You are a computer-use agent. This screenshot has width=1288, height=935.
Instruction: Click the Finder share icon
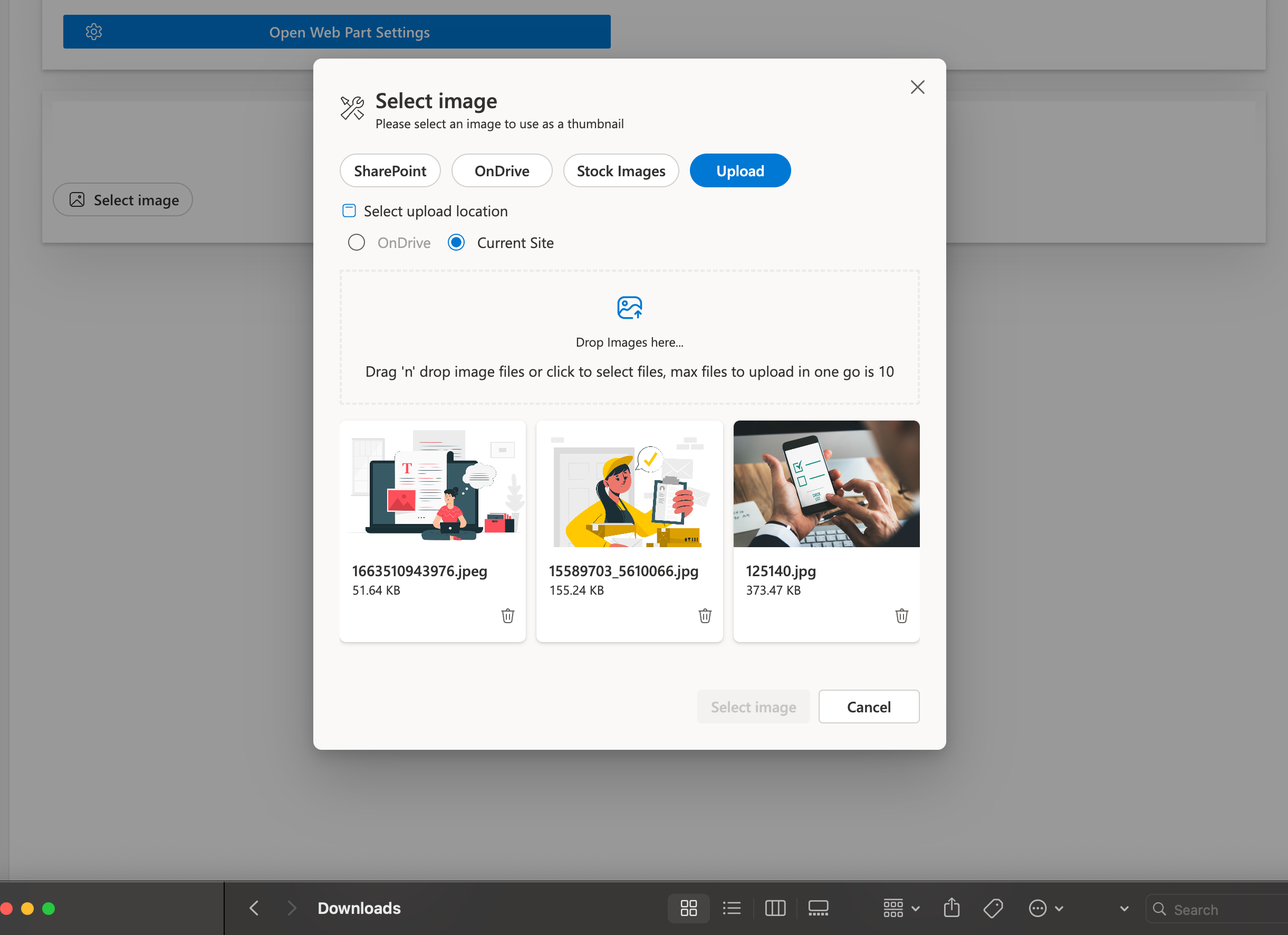[952, 908]
